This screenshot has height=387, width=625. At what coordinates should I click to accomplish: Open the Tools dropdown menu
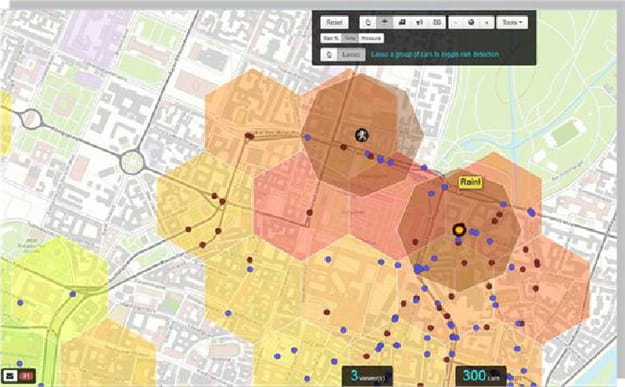tap(512, 22)
